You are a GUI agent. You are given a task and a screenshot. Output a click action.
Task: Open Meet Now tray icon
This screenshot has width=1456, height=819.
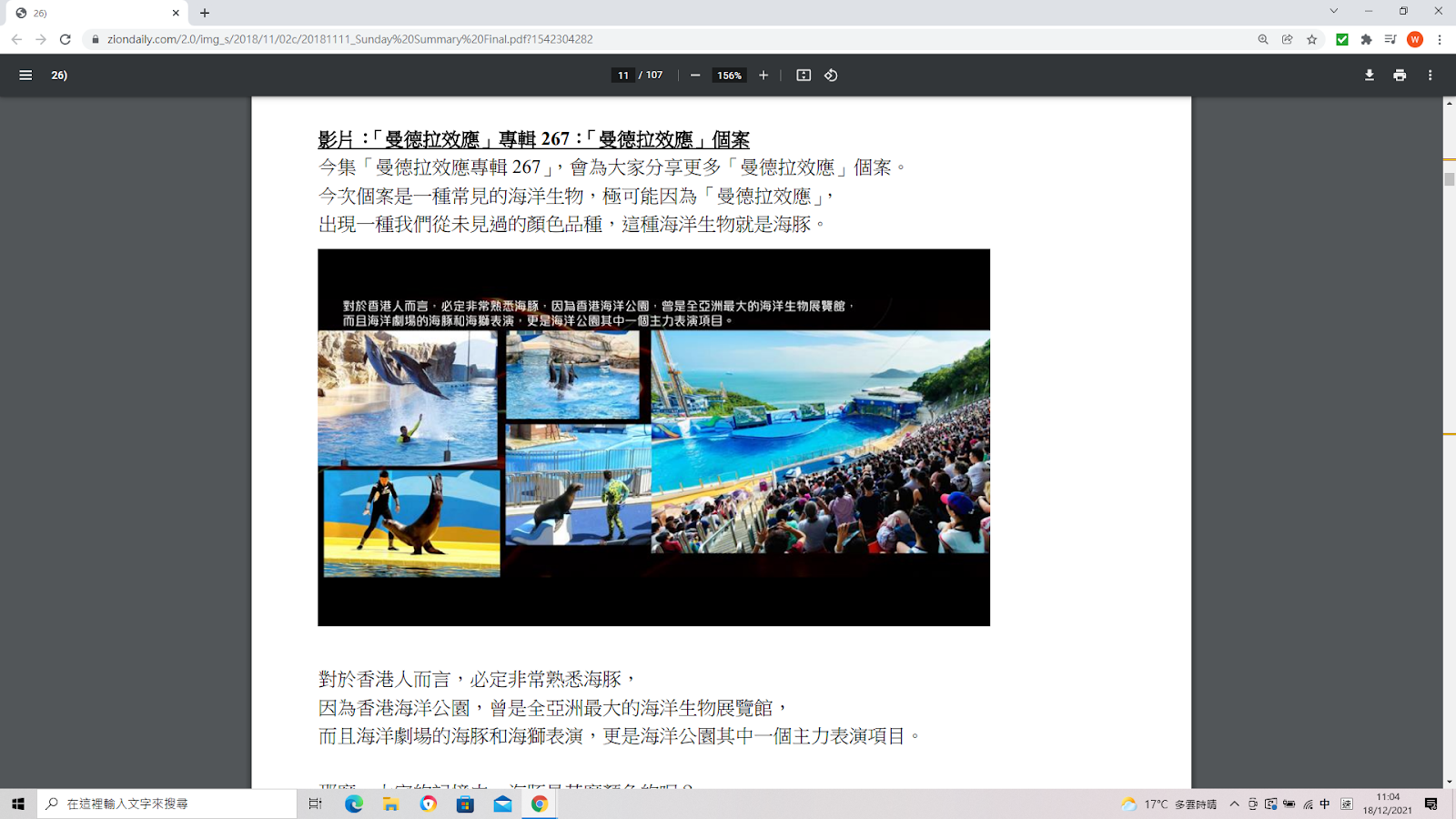pos(1253,804)
